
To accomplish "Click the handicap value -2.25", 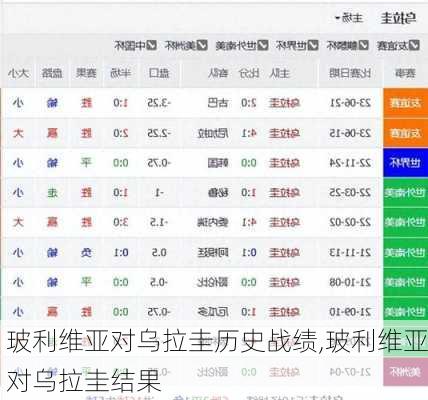I will 159,133.
